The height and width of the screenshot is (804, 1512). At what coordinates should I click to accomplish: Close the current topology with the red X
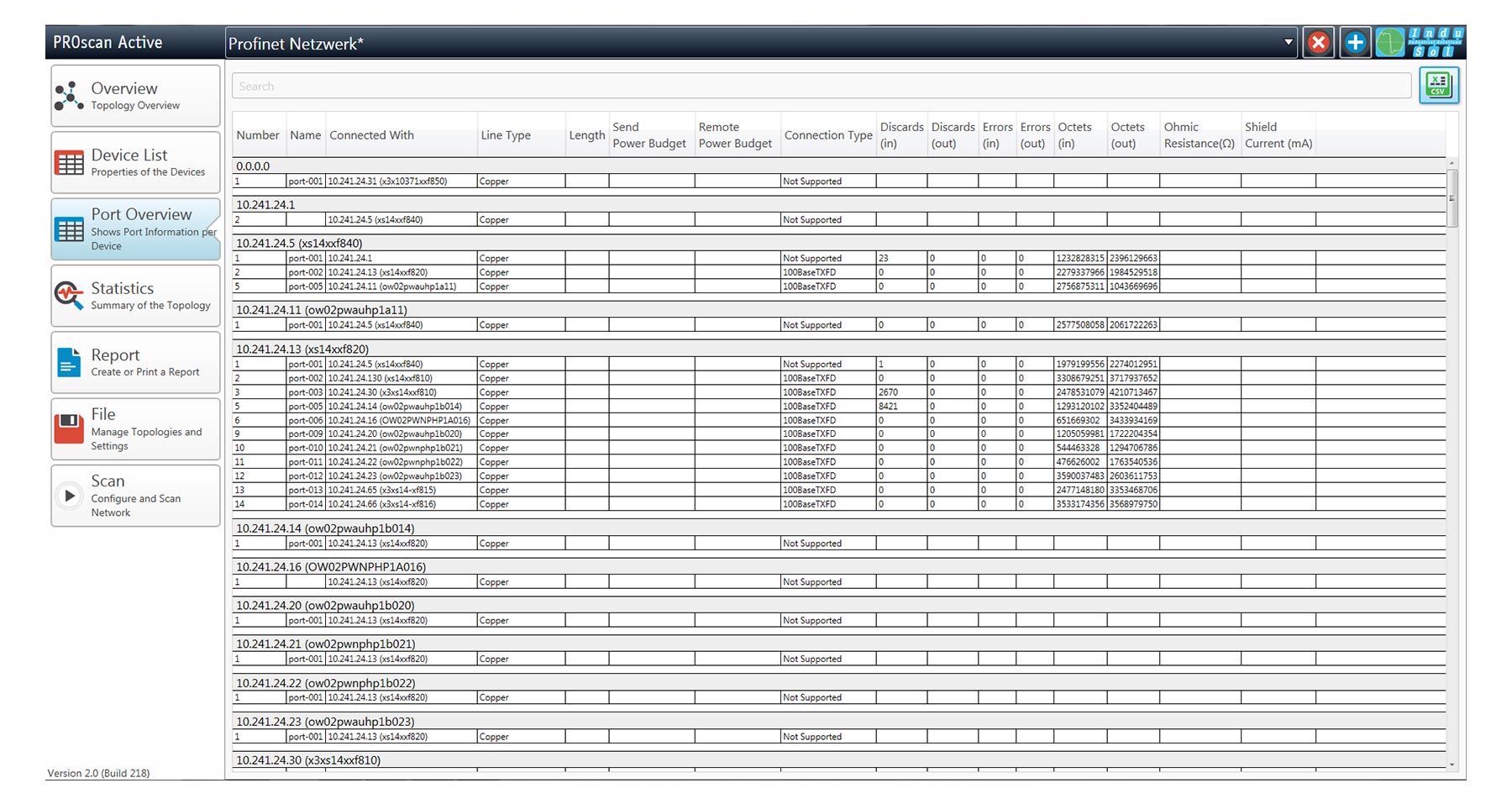point(1318,42)
